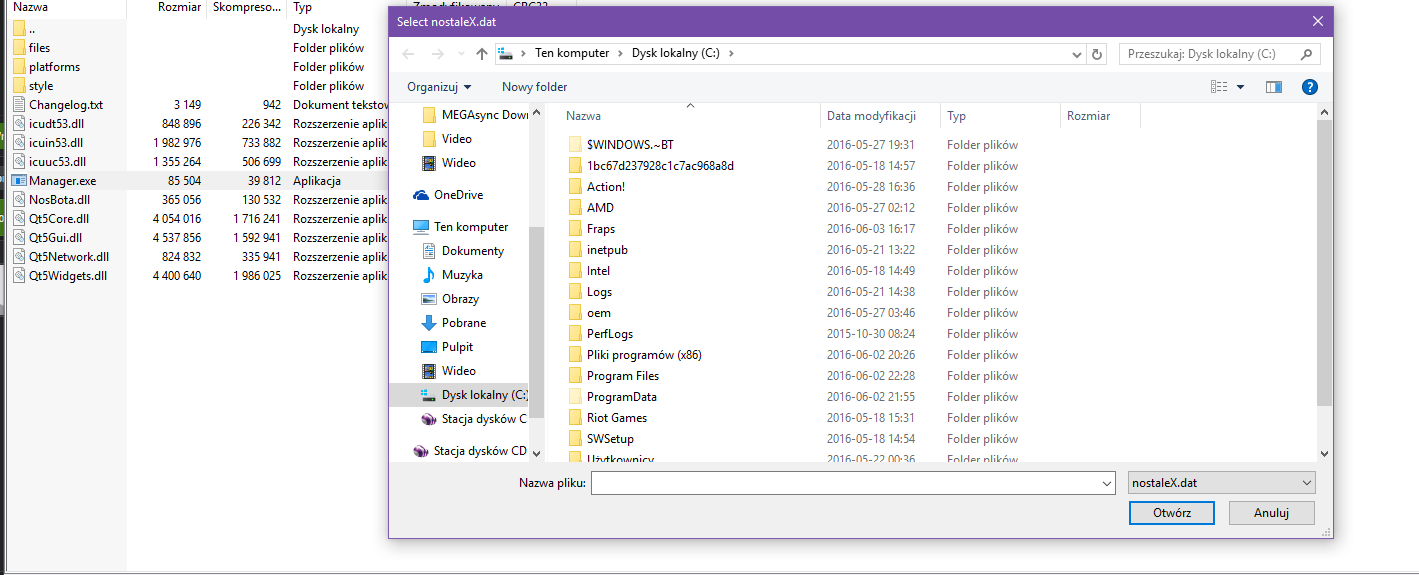Click the Ten komputer icon in sidebar

tap(421, 227)
